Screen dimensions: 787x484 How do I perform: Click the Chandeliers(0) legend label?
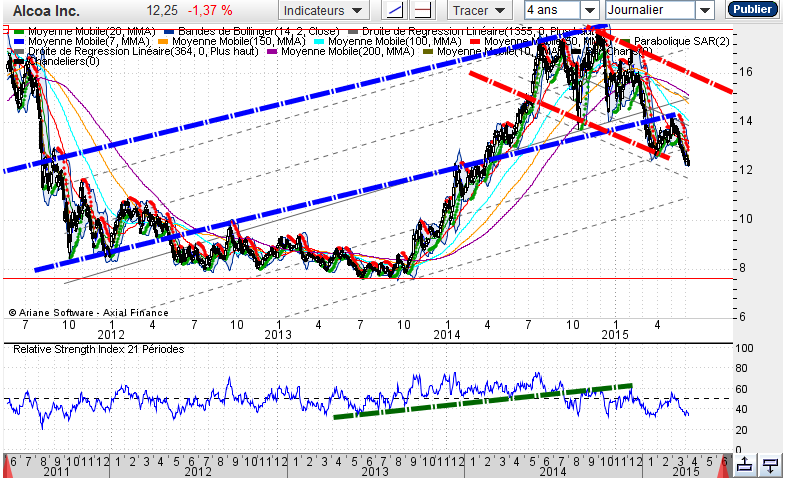pyautogui.click(x=64, y=61)
